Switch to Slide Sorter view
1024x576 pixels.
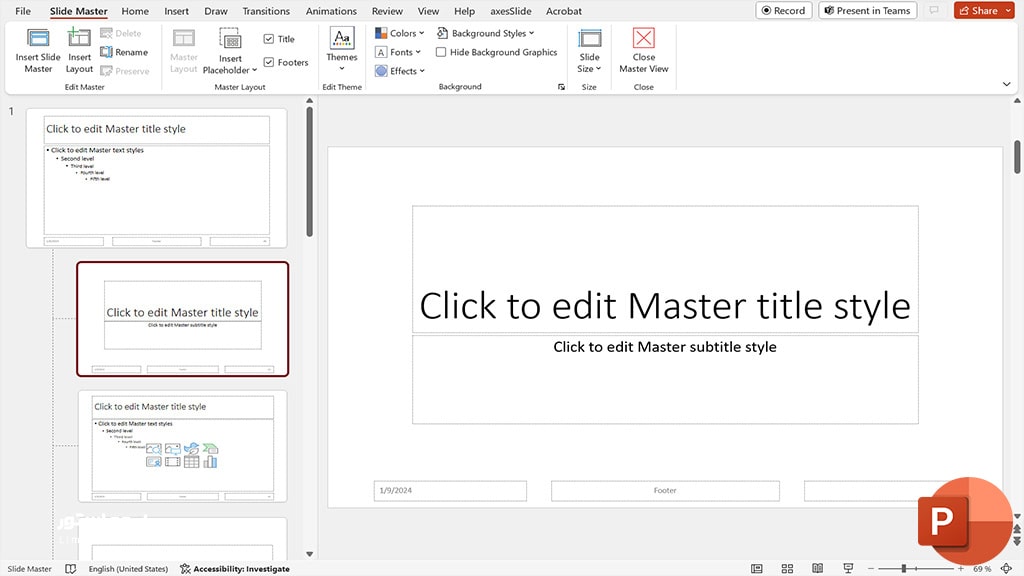[x=787, y=569]
